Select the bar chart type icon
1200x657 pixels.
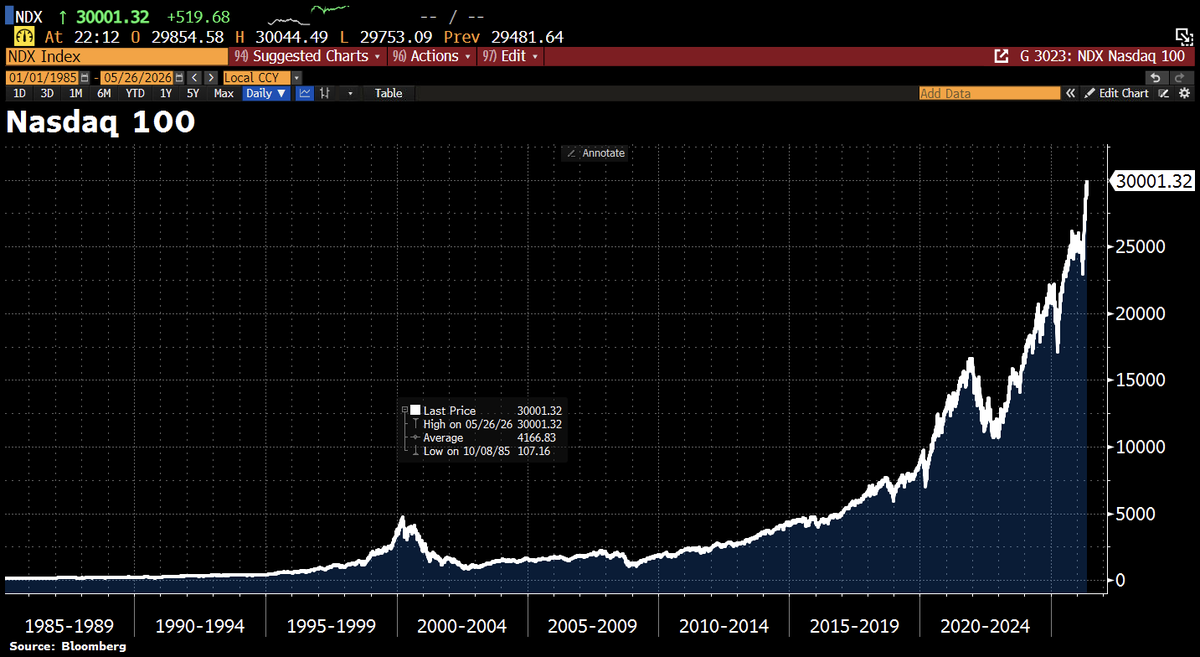coord(324,93)
